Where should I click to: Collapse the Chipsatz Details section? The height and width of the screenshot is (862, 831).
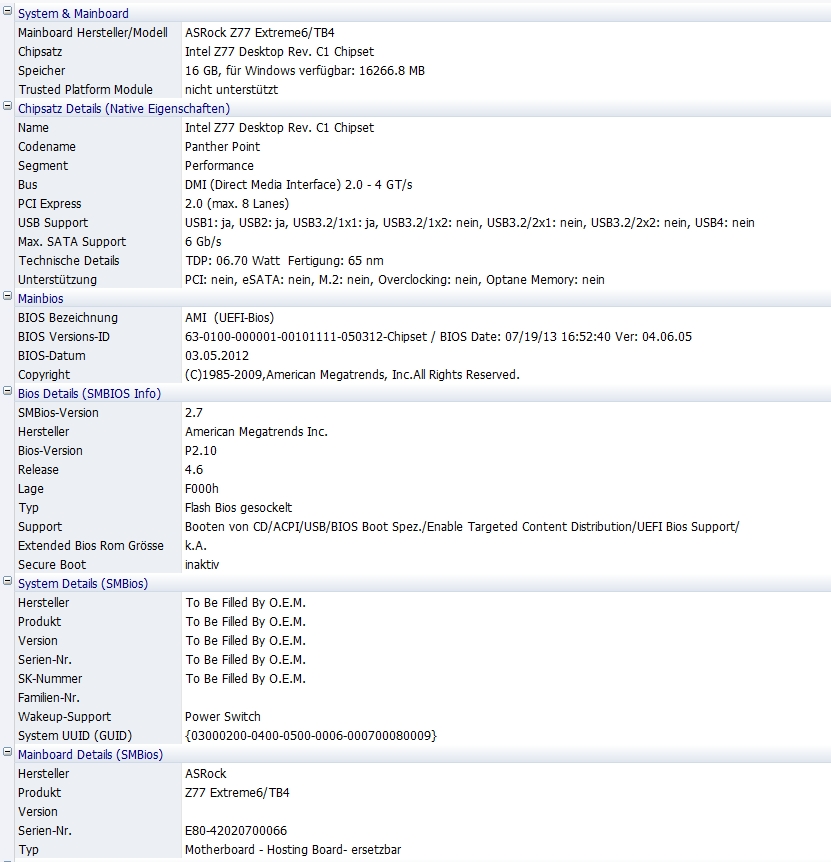pyautogui.click(x=8, y=106)
